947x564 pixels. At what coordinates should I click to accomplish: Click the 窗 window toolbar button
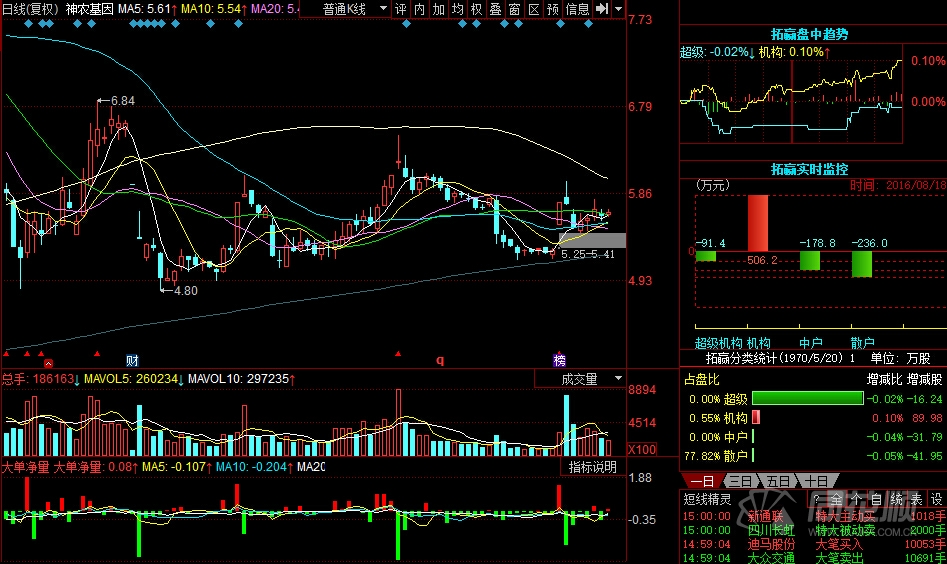tap(514, 9)
